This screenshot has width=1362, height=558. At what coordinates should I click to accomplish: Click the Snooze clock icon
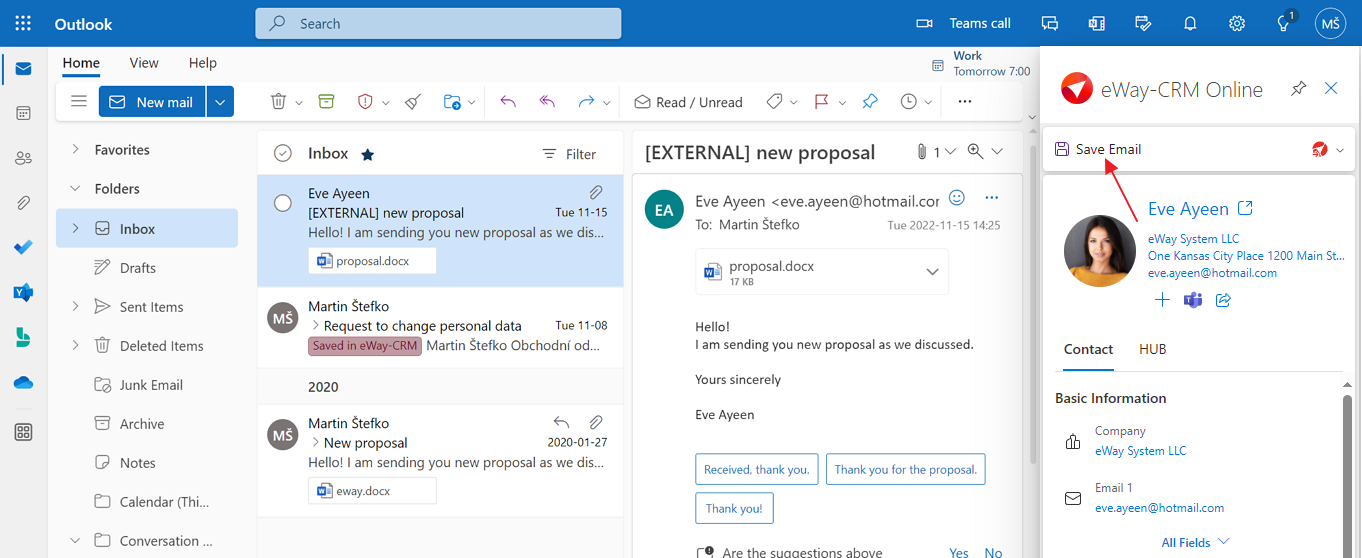(908, 101)
